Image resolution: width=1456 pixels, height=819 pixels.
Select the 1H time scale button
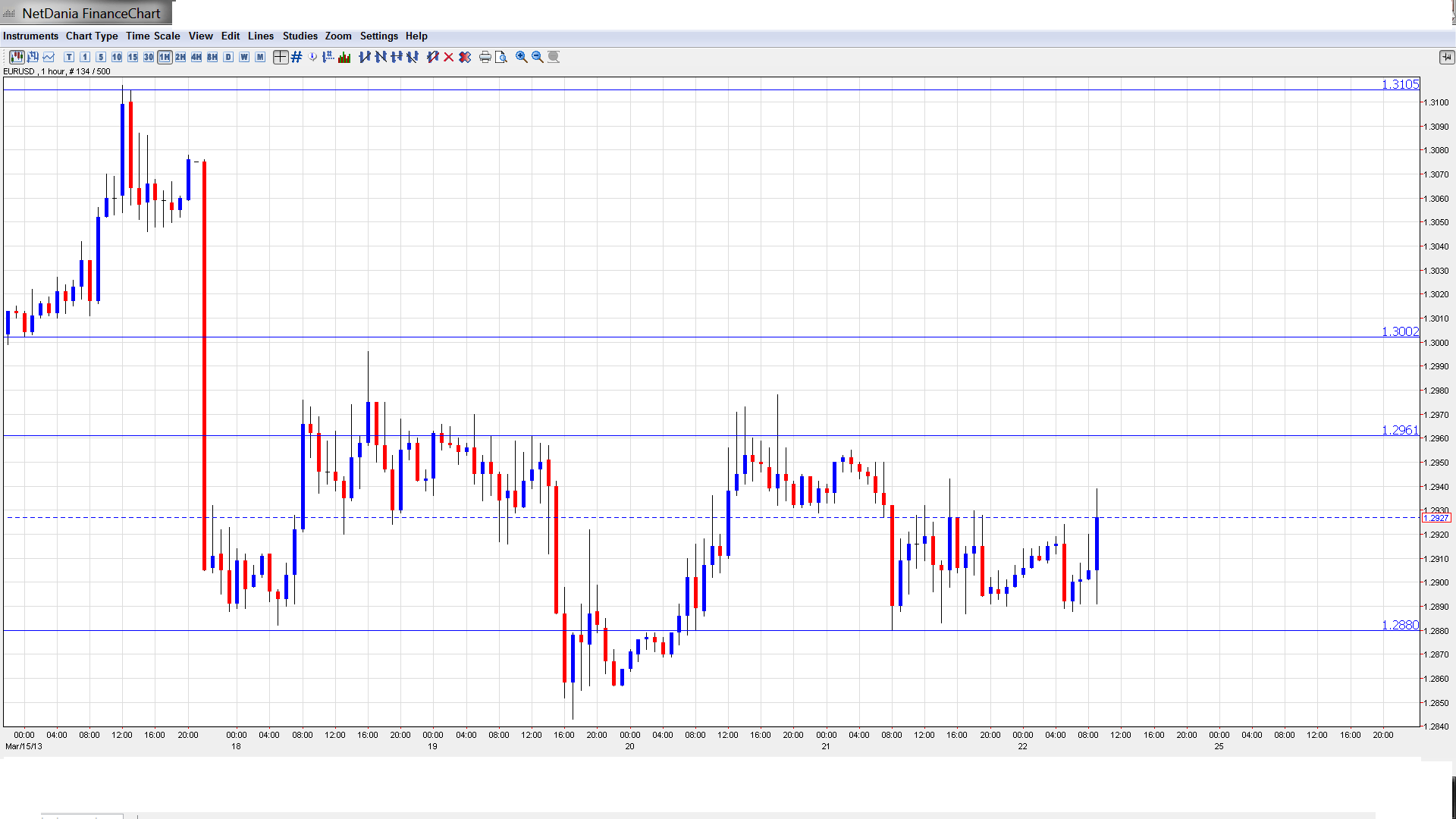tap(165, 57)
